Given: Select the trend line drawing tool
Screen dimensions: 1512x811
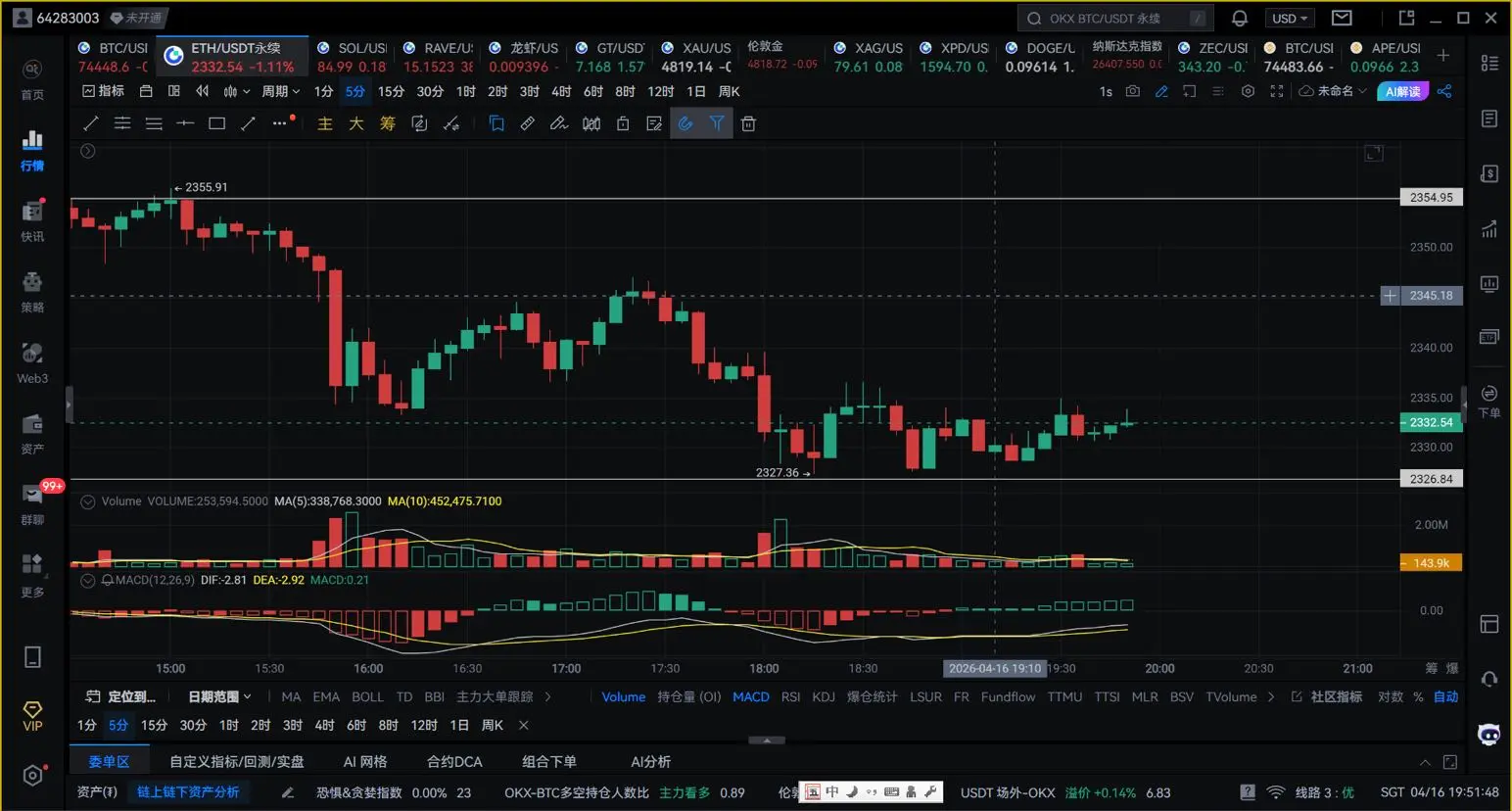Looking at the screenshot, I should click(91, 123).
